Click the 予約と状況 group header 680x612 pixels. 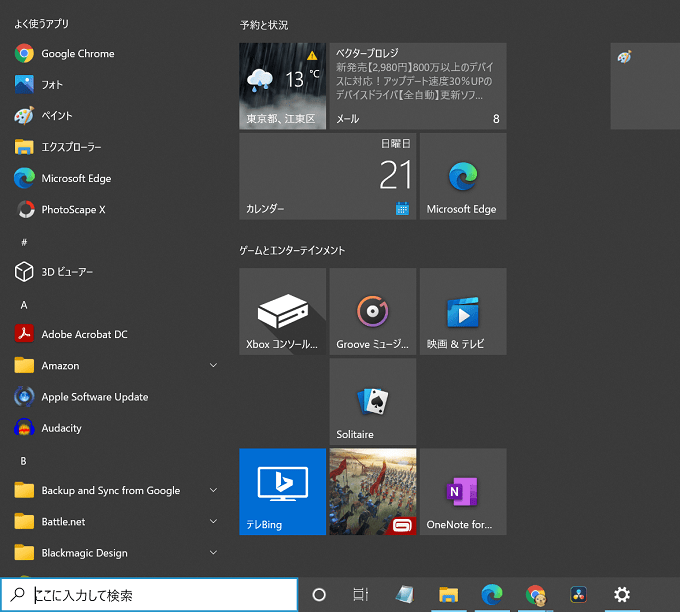coord(264,25)
